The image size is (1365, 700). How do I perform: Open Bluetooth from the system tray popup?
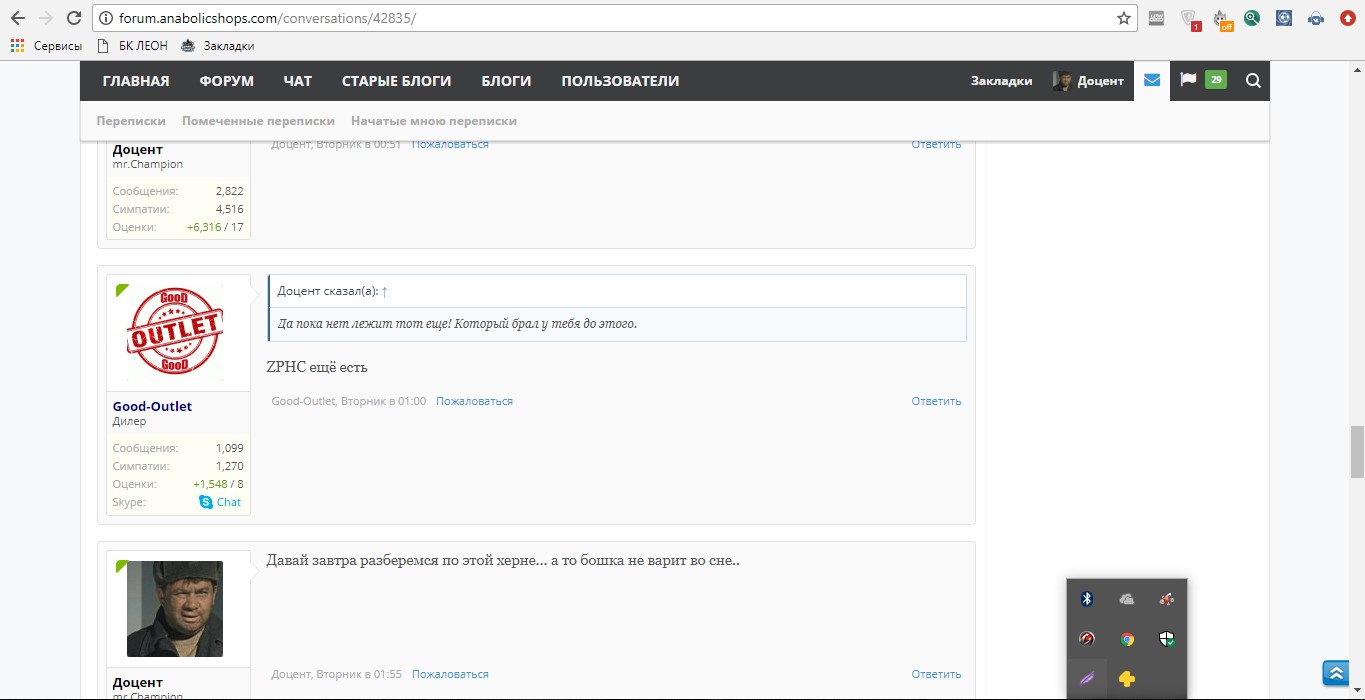[x=1087, y=599]
